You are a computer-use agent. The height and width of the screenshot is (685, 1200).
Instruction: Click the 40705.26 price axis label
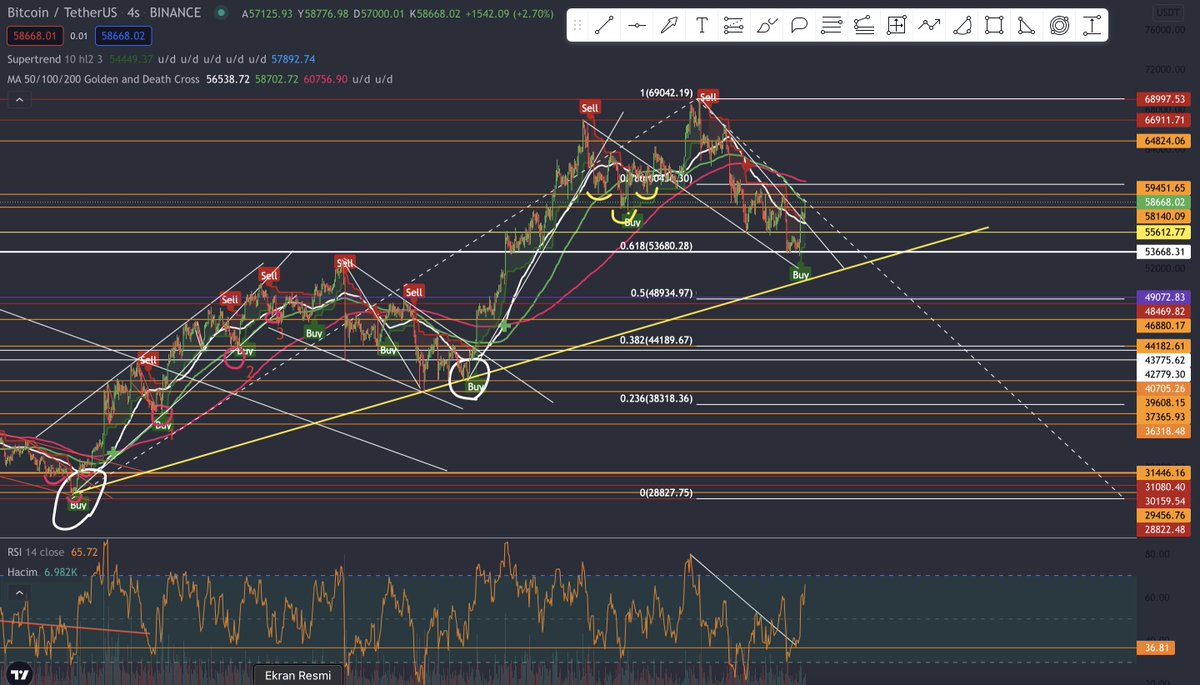point(1166,388)
